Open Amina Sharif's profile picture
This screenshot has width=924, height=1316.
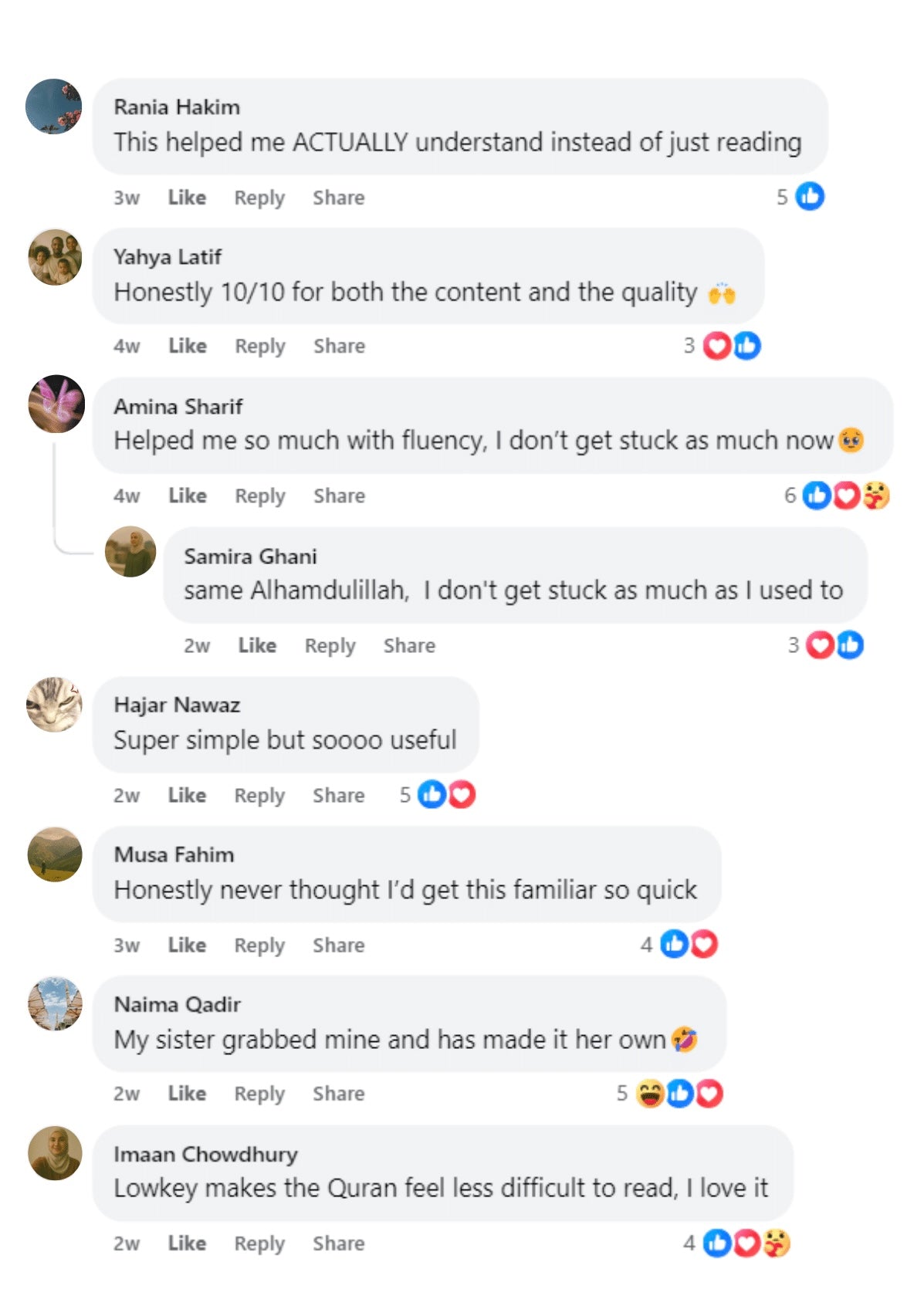pos(56,404)
